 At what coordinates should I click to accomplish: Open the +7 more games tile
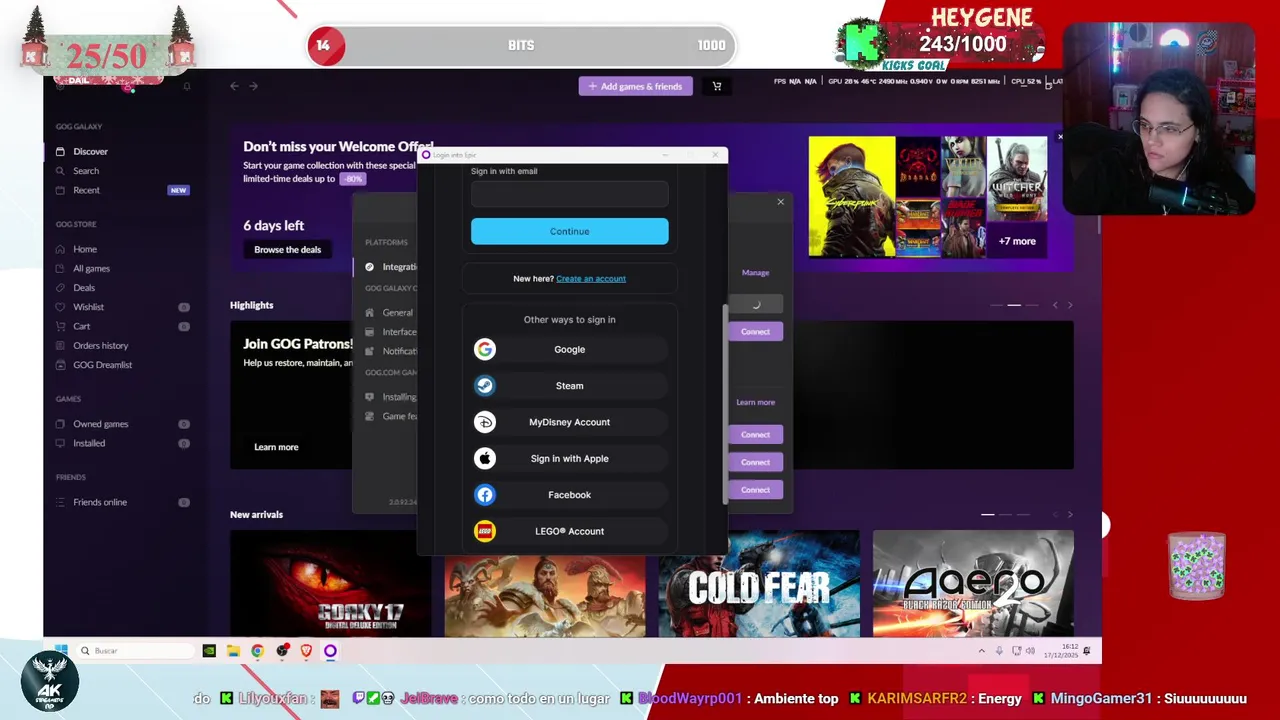point(1017,241)
